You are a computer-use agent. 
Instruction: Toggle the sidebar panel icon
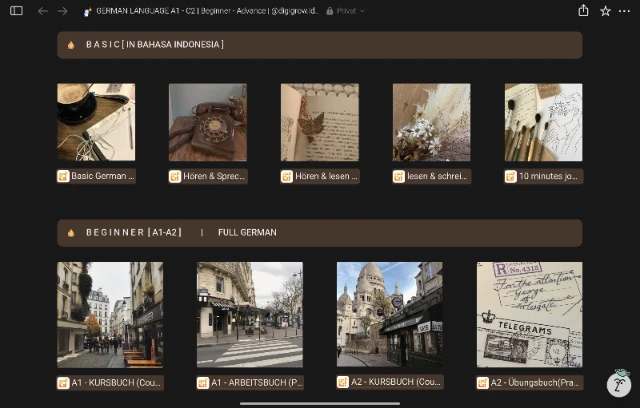pos(16,11)
